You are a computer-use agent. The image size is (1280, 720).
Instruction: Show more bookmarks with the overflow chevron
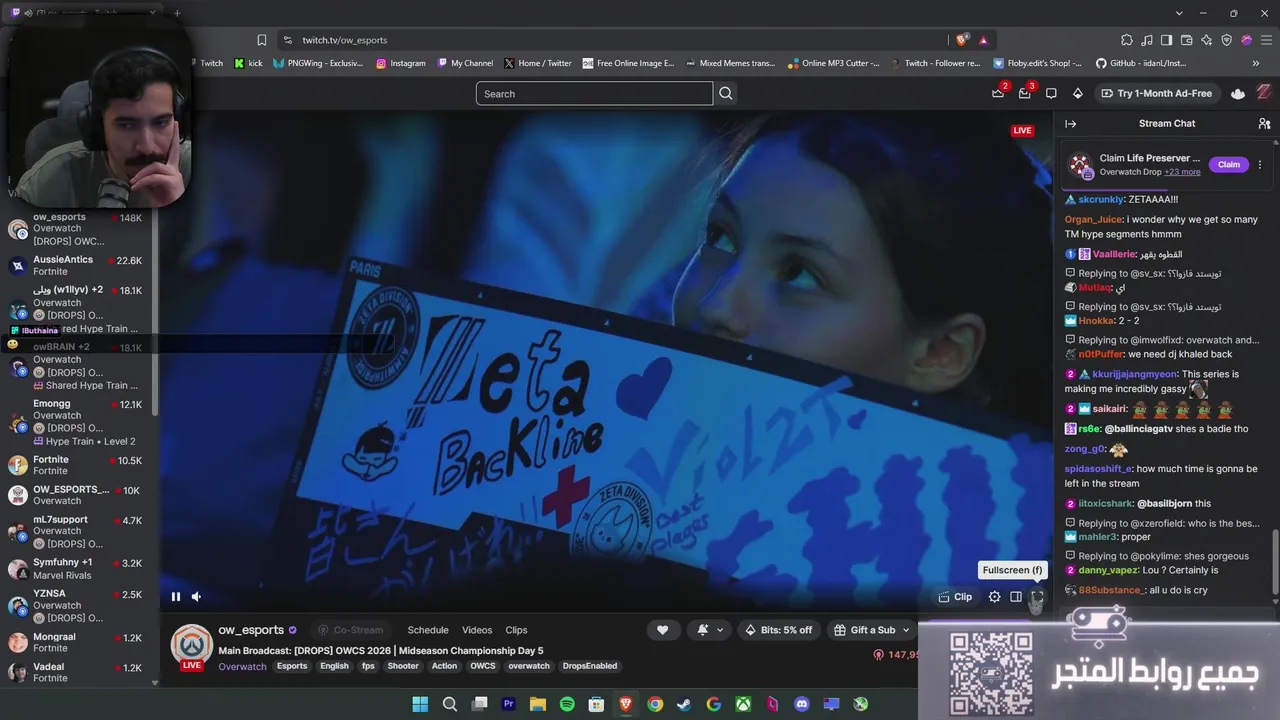1256,63
